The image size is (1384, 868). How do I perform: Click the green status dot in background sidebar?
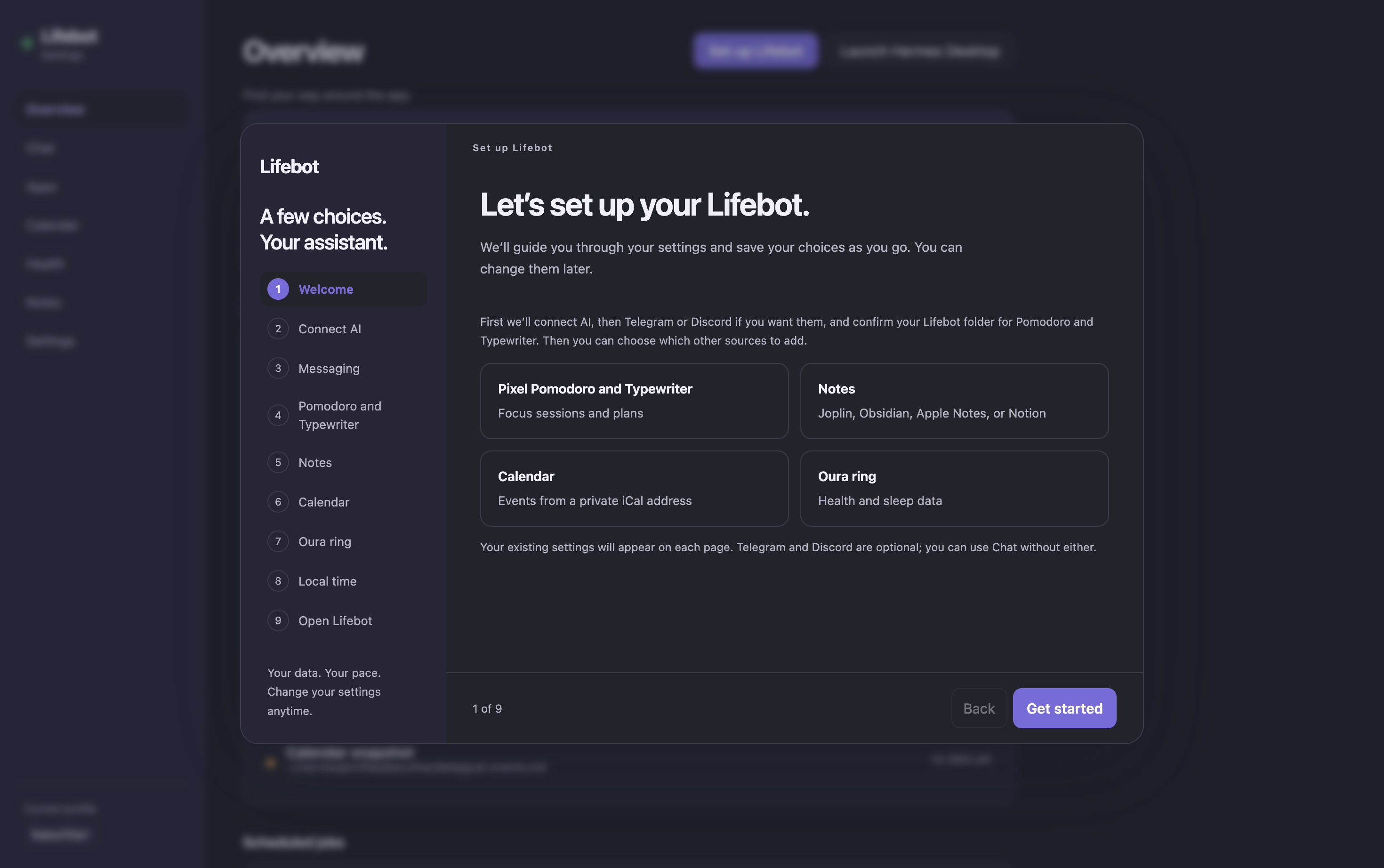26,43
